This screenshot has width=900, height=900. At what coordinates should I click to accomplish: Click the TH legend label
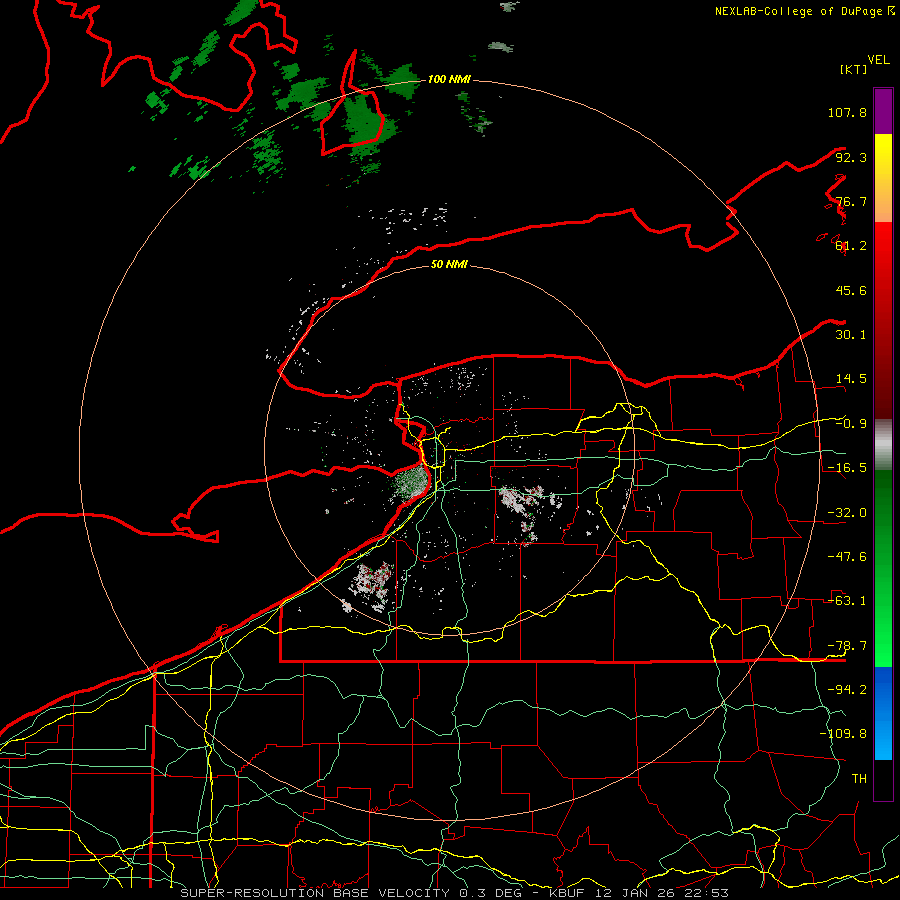[x=859, y=779]
